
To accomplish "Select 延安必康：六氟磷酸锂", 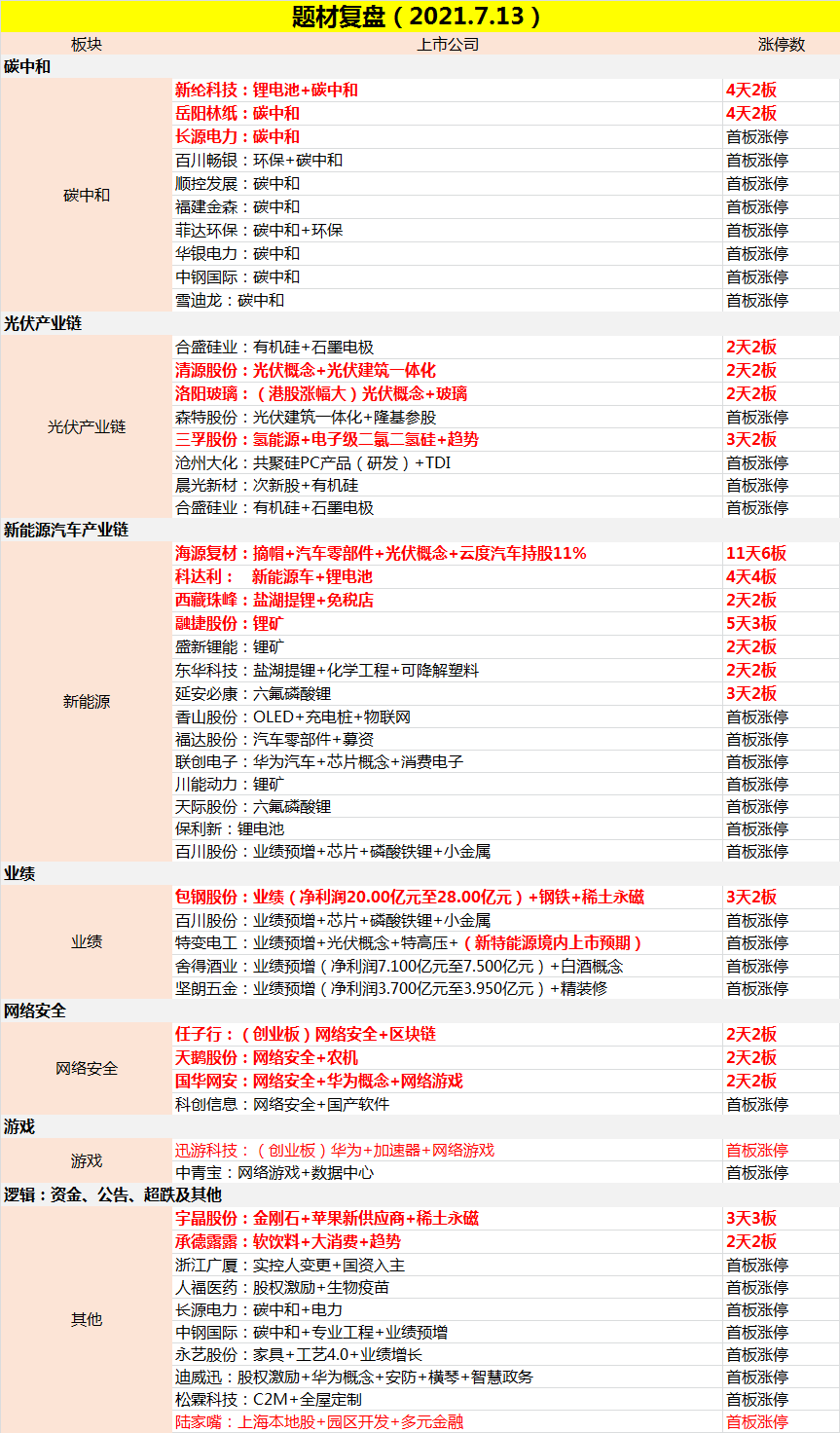I will pos(253,693).
